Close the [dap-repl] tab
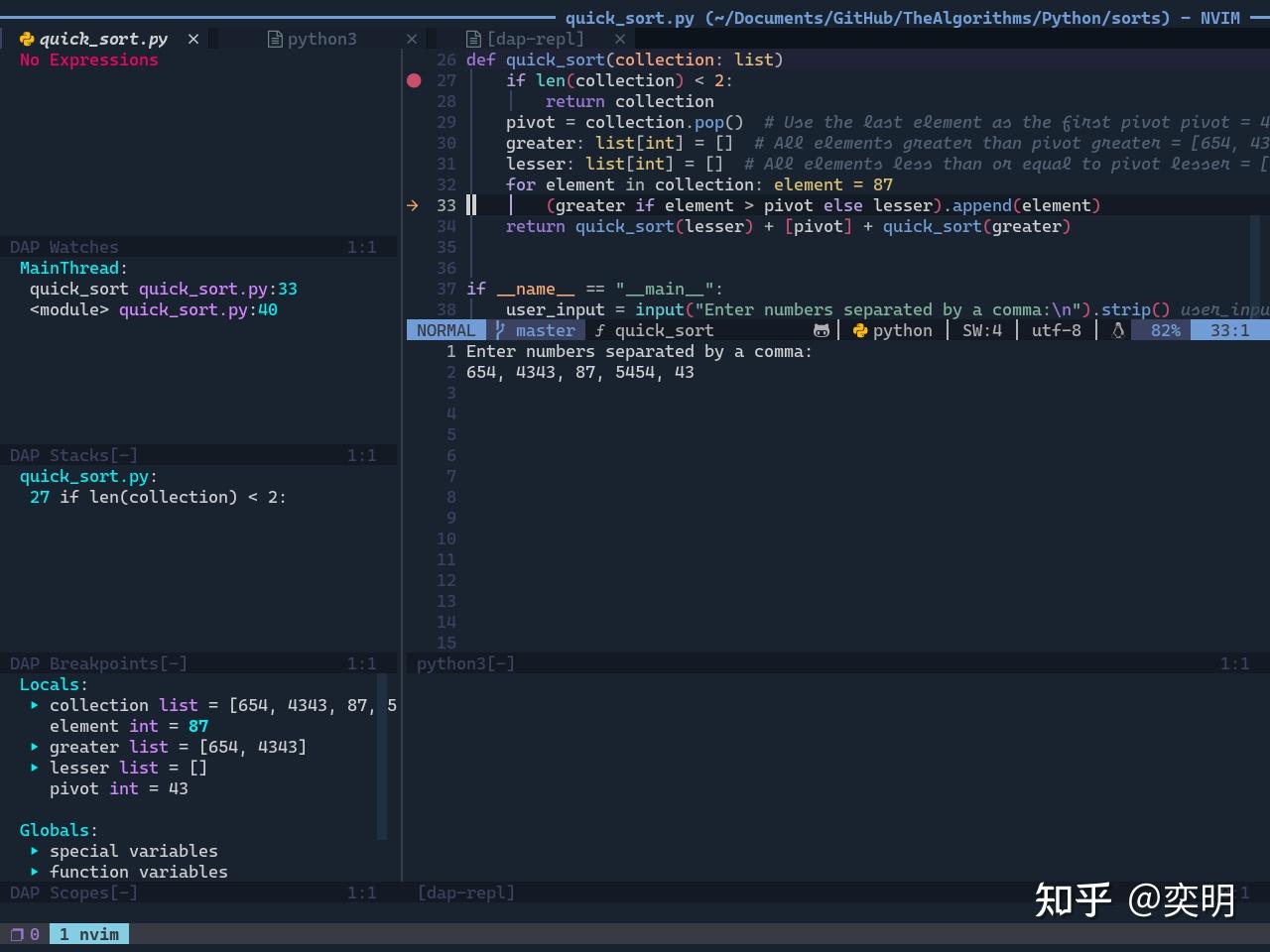This screenshot has width=1270, height=952. (x=620, y=39)
